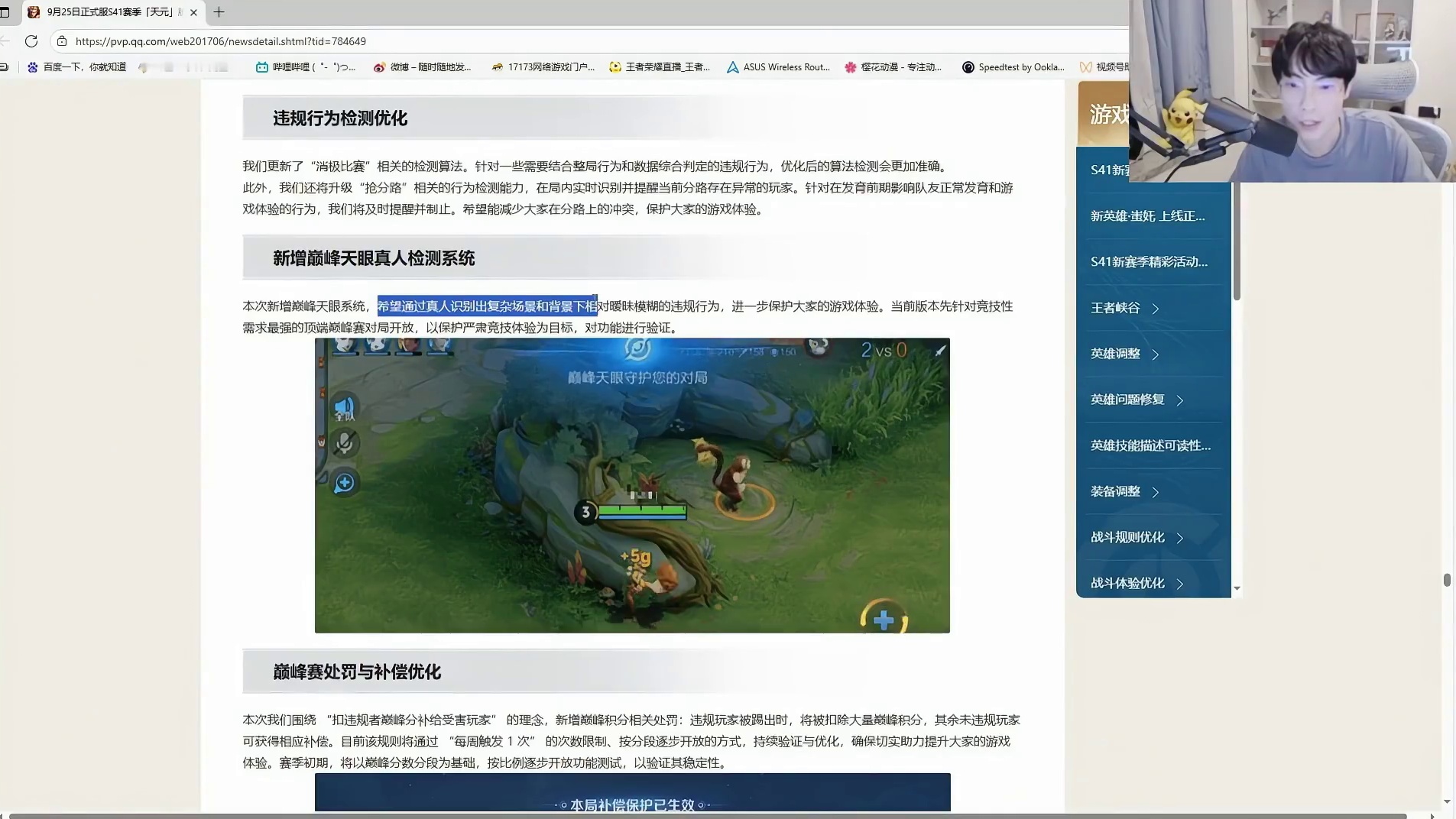
Task: Reload the page with the refresh icon
Action: pos(31,41)
